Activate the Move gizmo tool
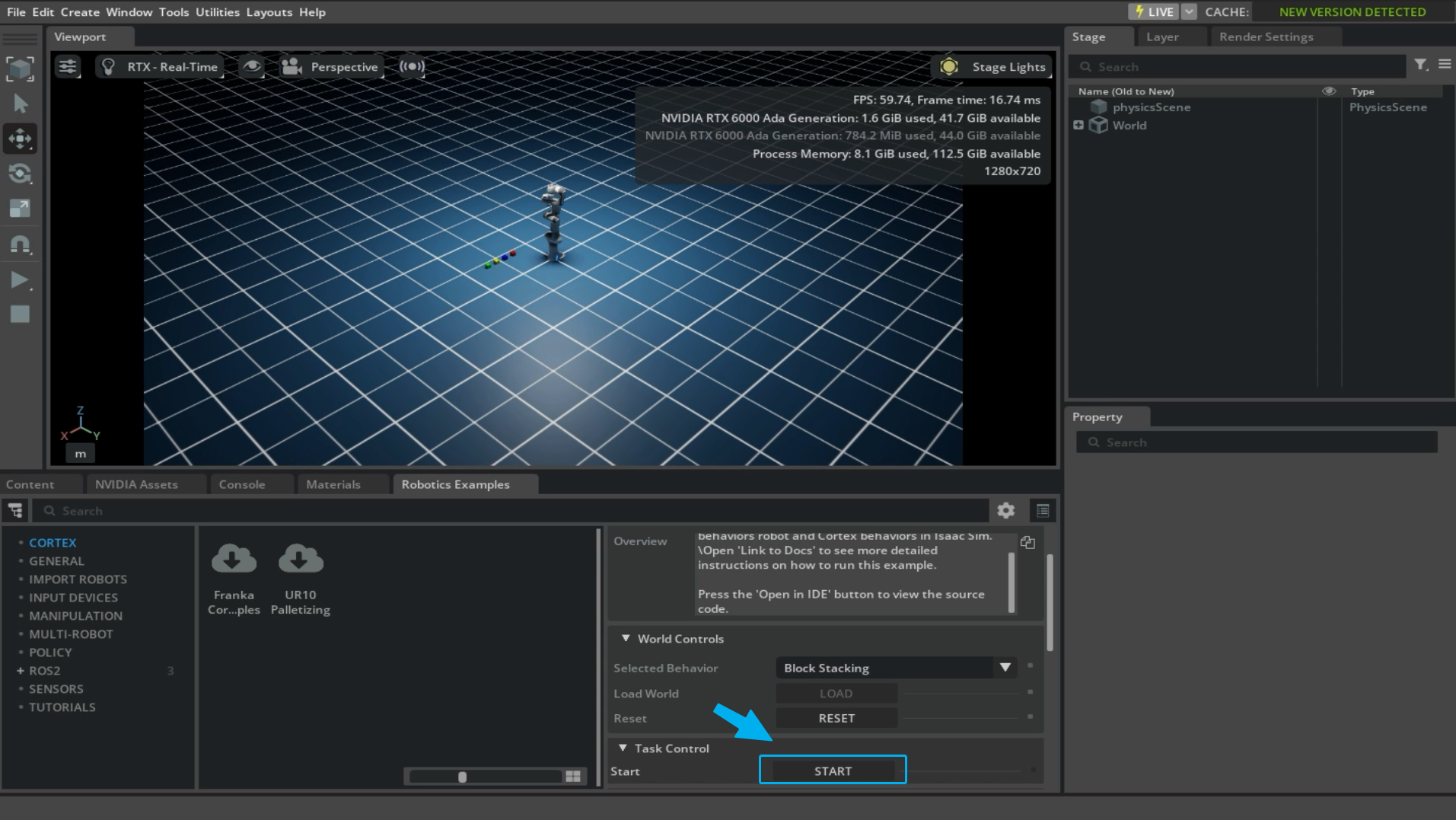Screen dimensions: 1456x820 (x=21, y=139)
